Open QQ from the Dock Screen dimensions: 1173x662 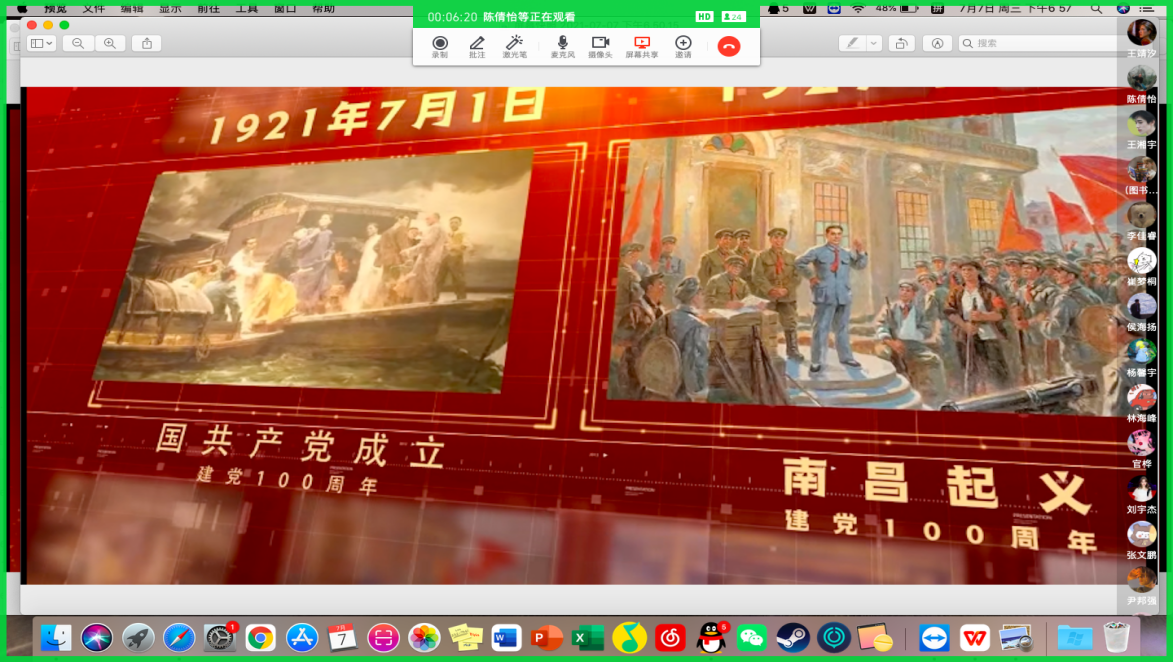coord(711,637)
